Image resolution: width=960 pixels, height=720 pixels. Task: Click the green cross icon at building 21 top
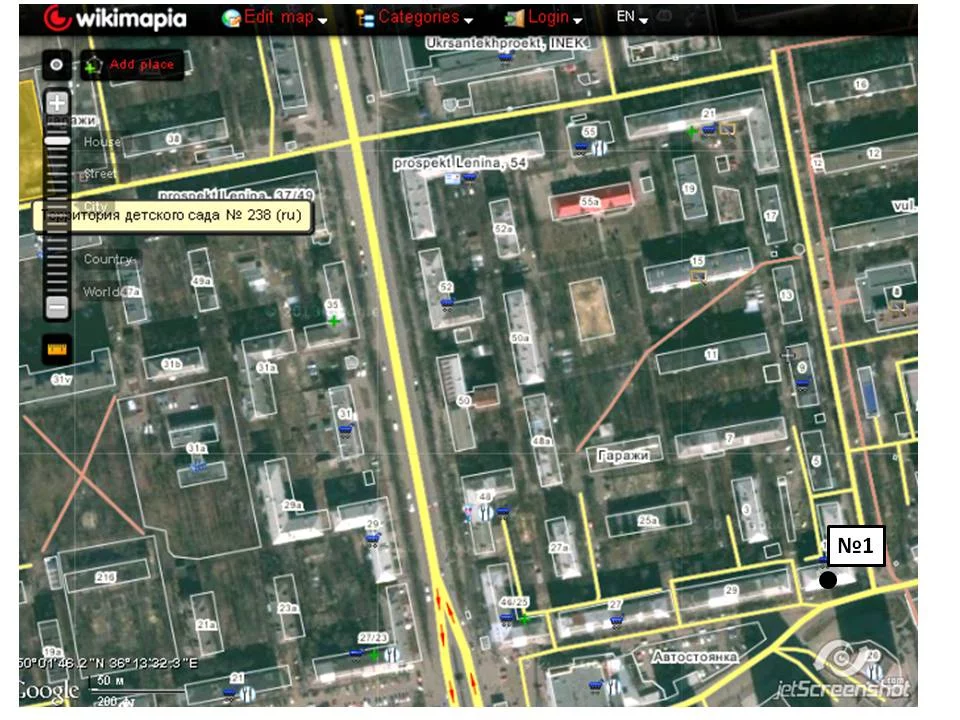tap(692, 131)
